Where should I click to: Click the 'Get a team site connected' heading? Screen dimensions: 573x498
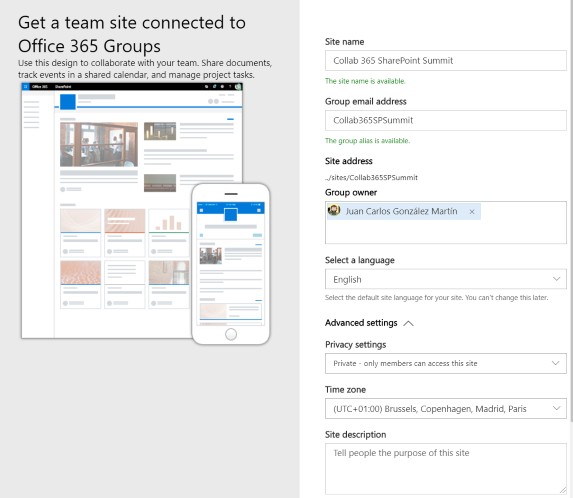pyautogui.click(x=132, y=34)
